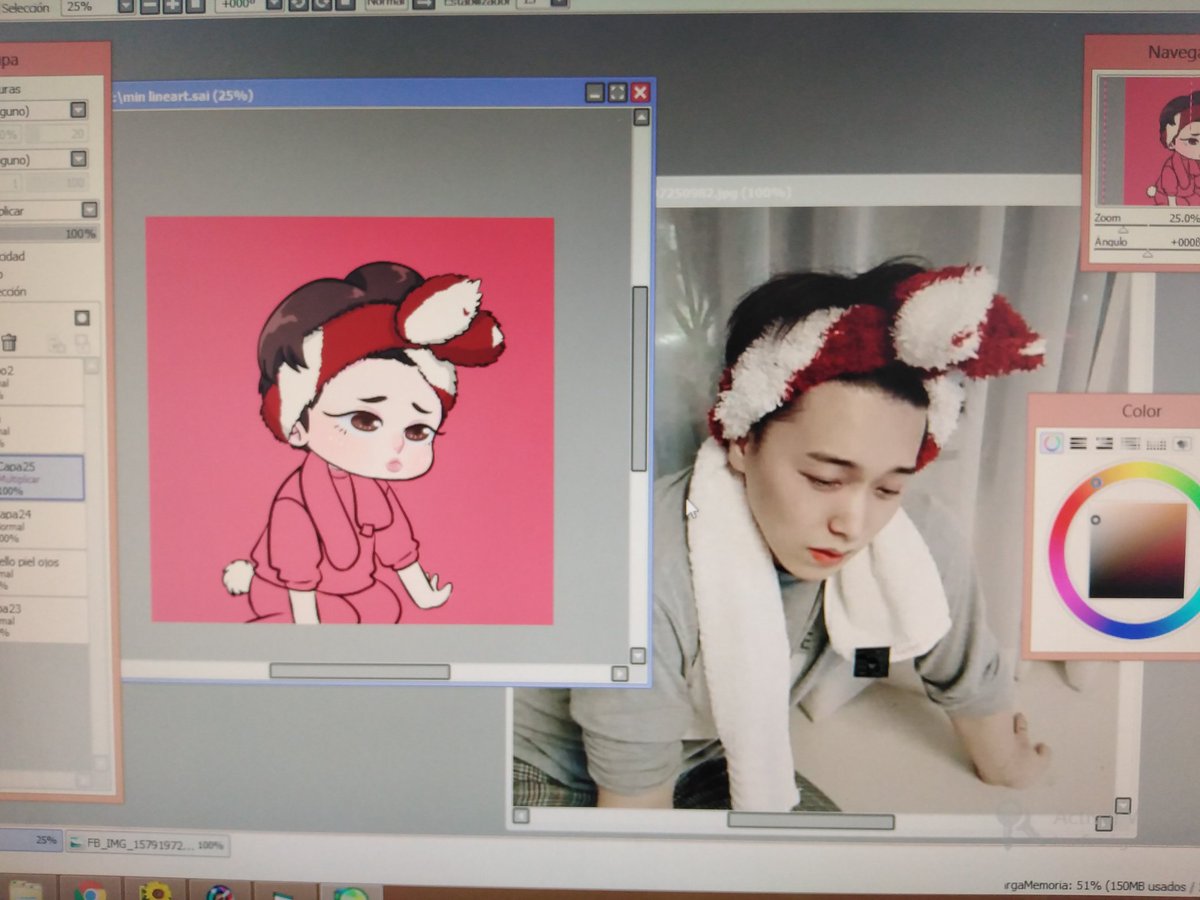Click the rotate counterclockwise icon in top toolbar
The height and width of the screenshot is (900, 1200).
[x=299, y=5]
